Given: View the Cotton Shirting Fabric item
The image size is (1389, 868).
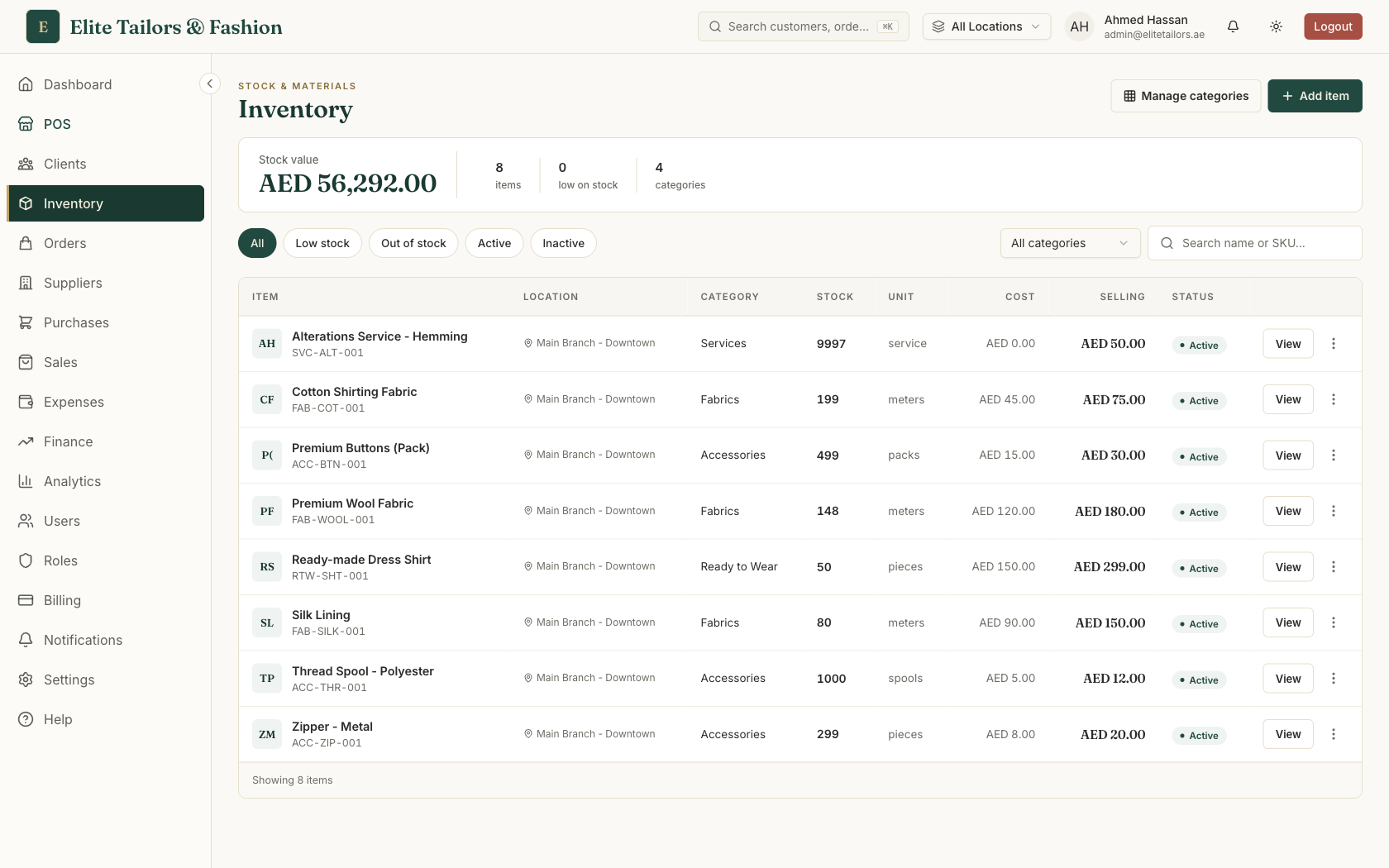Looking at the screenshot, I should pos(1288,399).
